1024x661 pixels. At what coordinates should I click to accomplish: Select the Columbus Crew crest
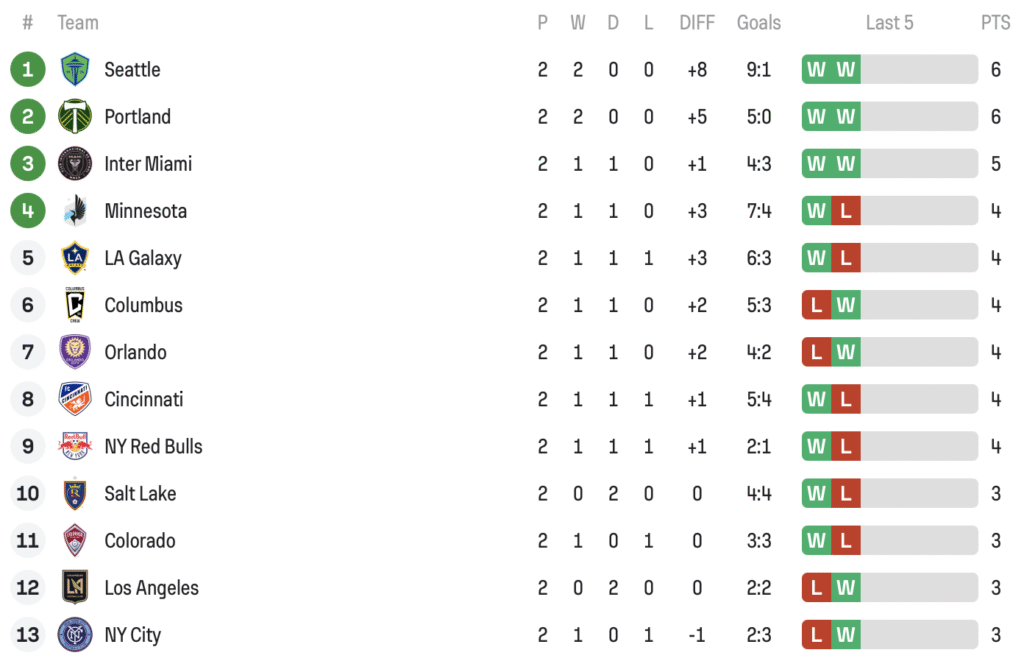point(74,304)
